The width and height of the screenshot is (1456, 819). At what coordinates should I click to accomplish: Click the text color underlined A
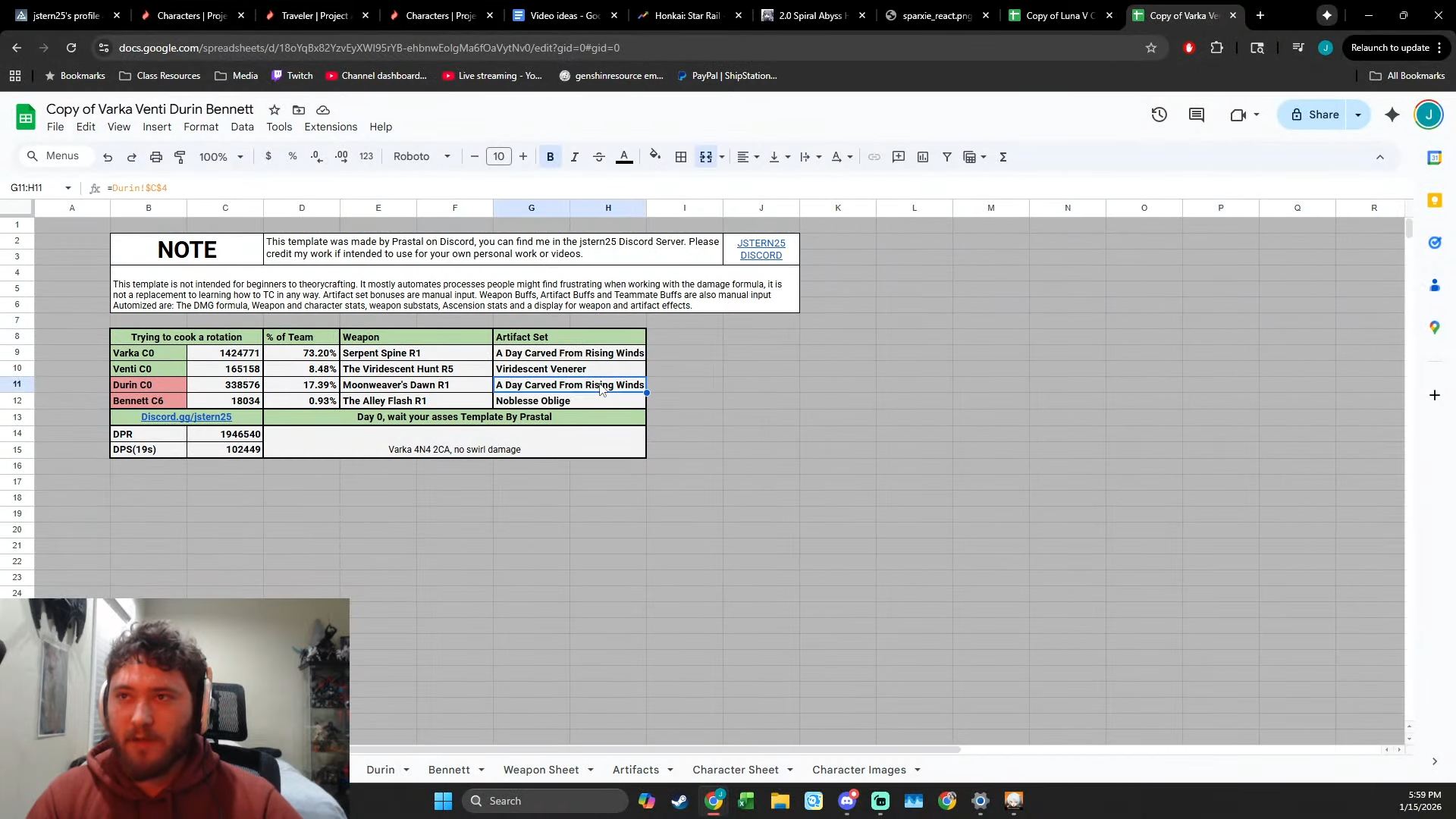pos(624,157)
